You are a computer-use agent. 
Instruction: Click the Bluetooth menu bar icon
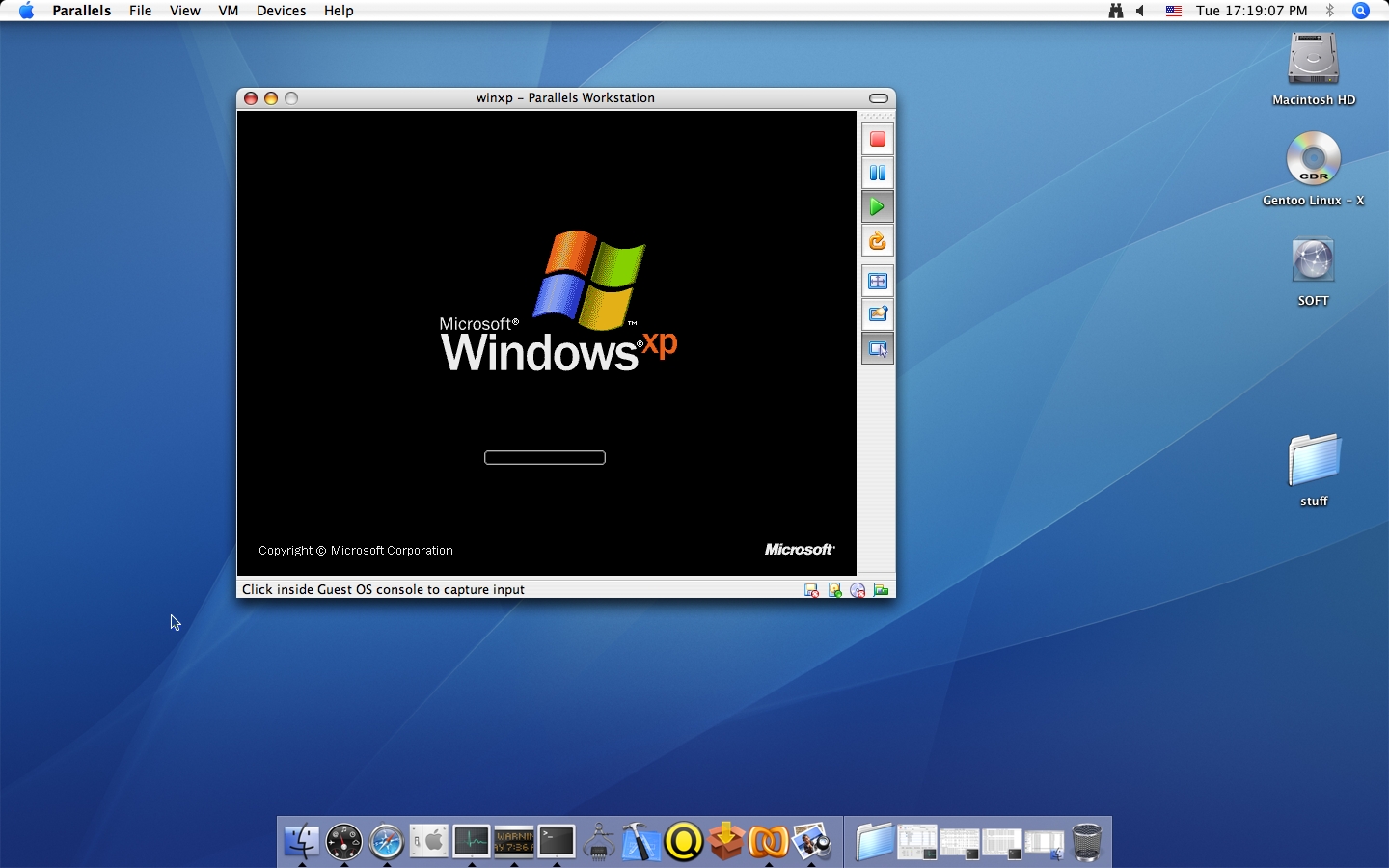tap(1329, 11)
